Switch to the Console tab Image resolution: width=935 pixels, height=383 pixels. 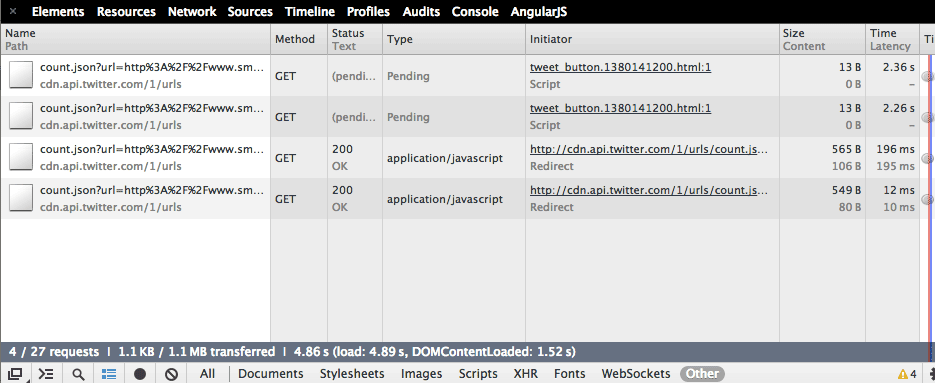click(x=475, y=11)
